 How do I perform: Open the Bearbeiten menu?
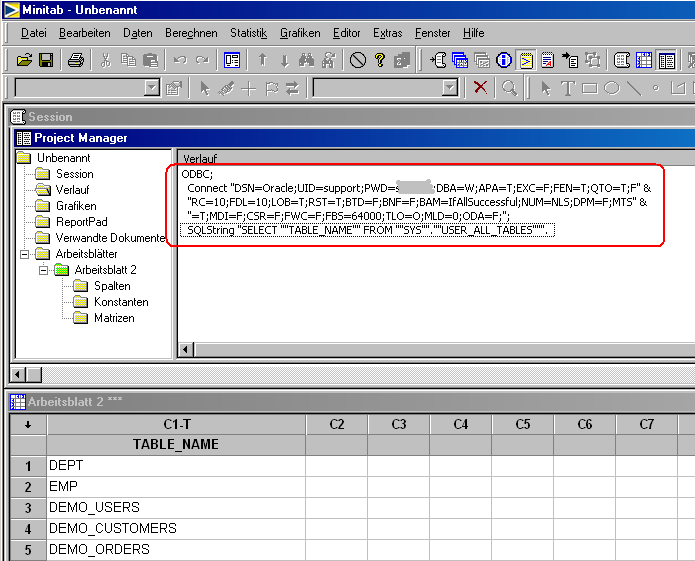click(85, 33)
